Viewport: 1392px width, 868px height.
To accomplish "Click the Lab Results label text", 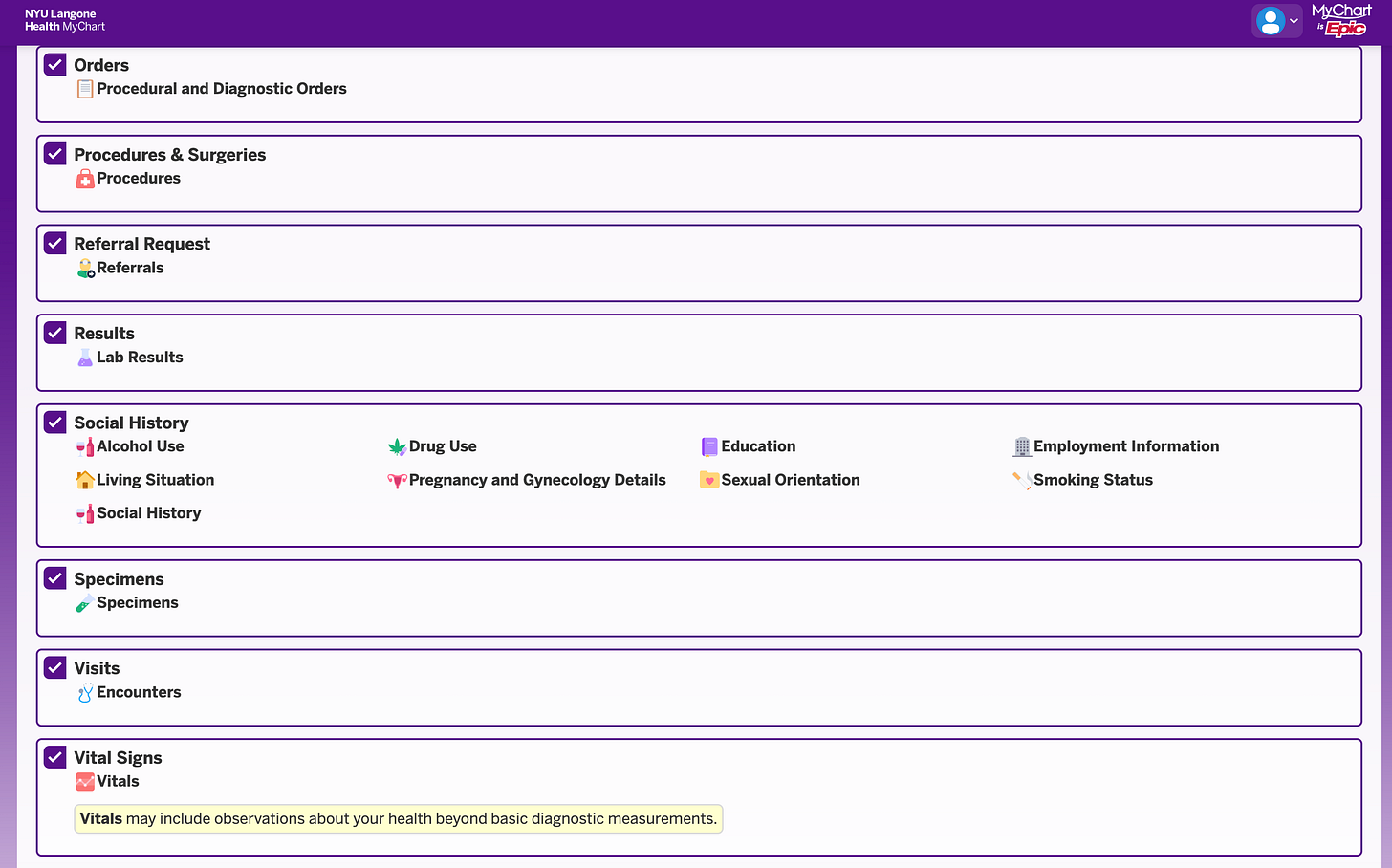I will tap(140, 358).
